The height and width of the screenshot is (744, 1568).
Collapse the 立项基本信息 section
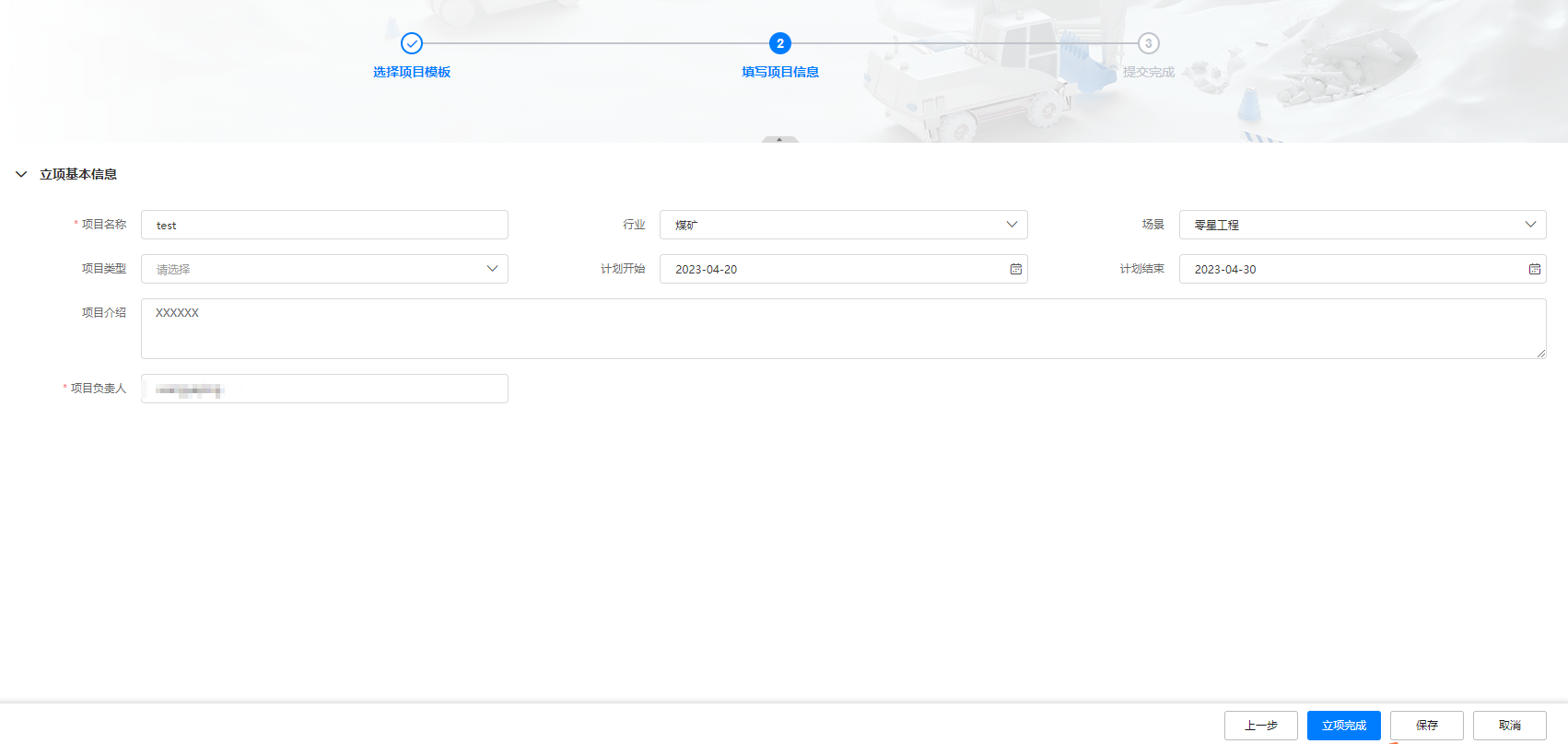click(21, 174)
